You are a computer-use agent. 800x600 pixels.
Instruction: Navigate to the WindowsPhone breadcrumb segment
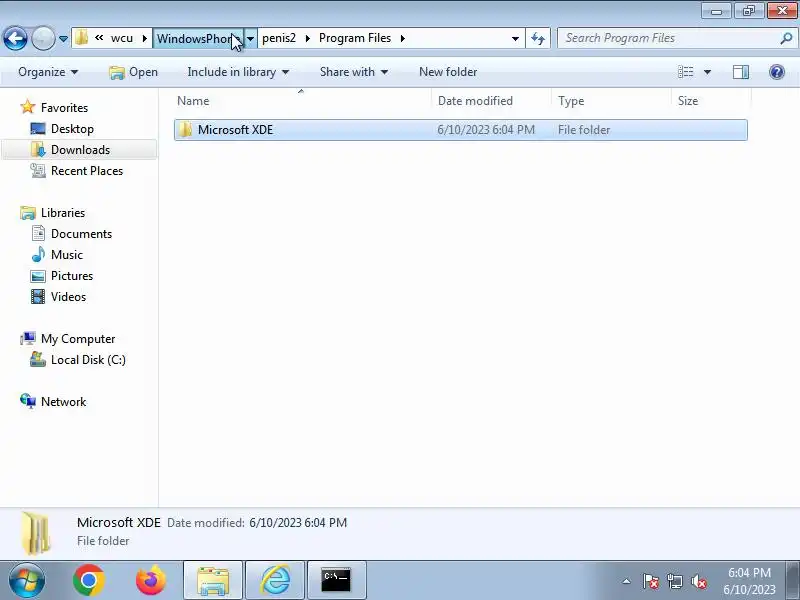[198, 38]
